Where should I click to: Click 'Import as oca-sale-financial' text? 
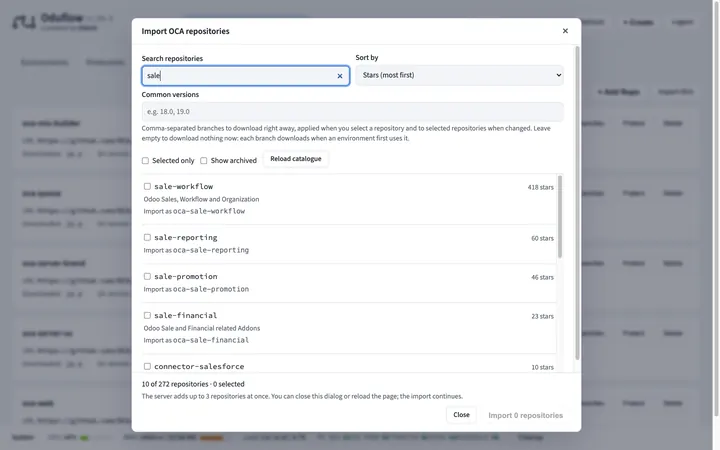pyautogui.click(x=196, y=340)
